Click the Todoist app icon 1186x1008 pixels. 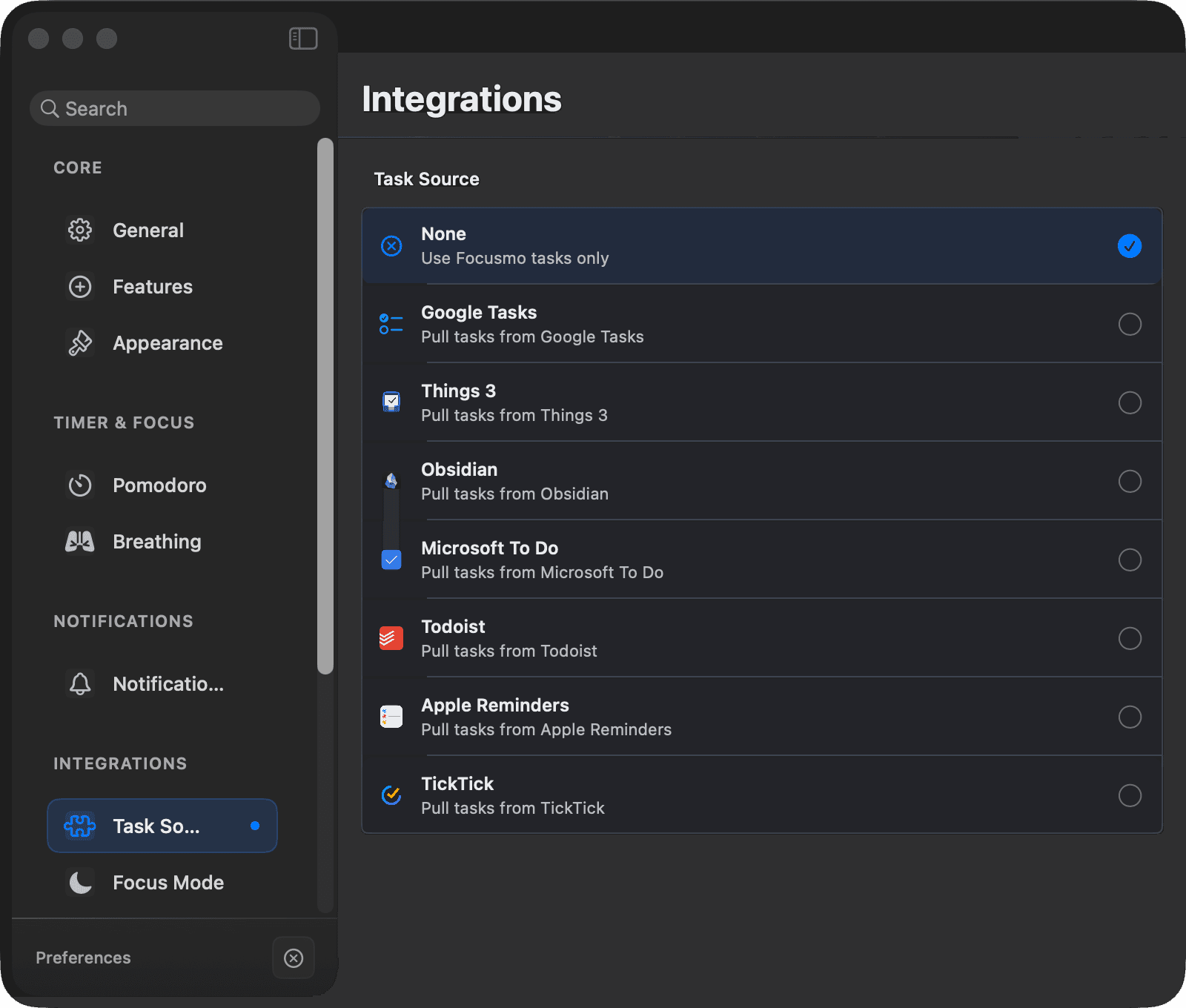point(391,638)
